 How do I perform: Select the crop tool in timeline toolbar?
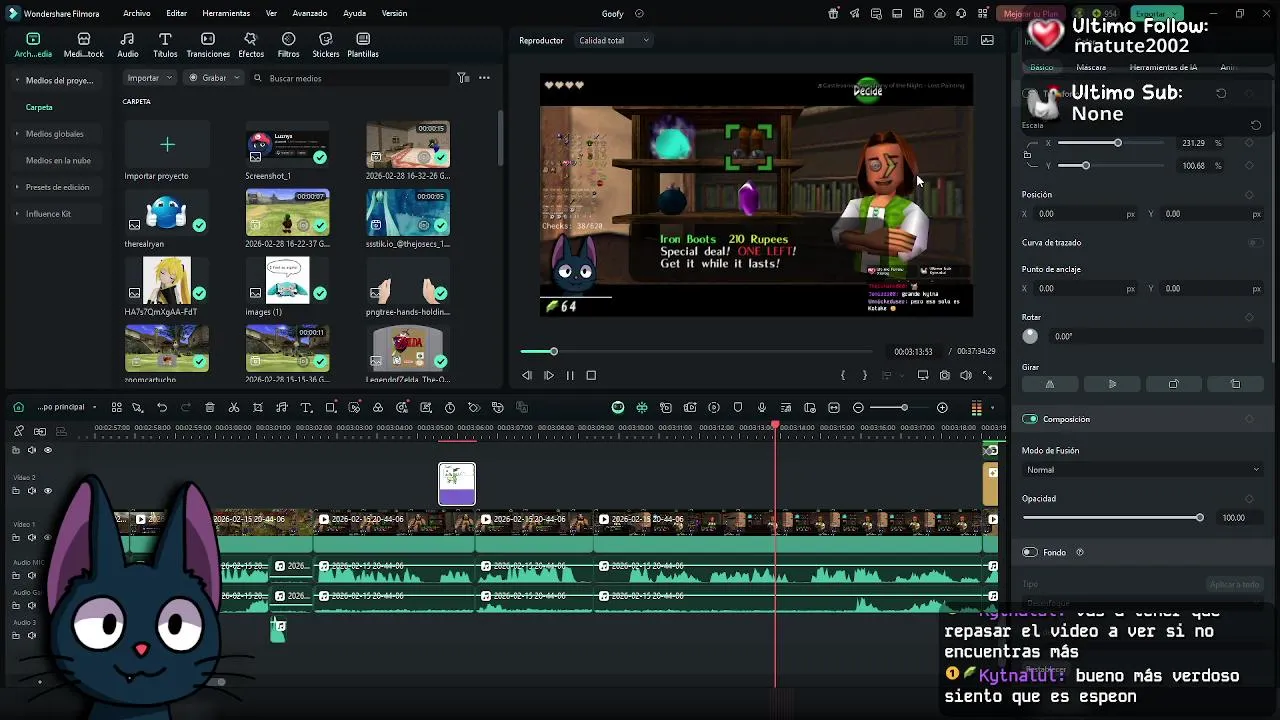258,408
